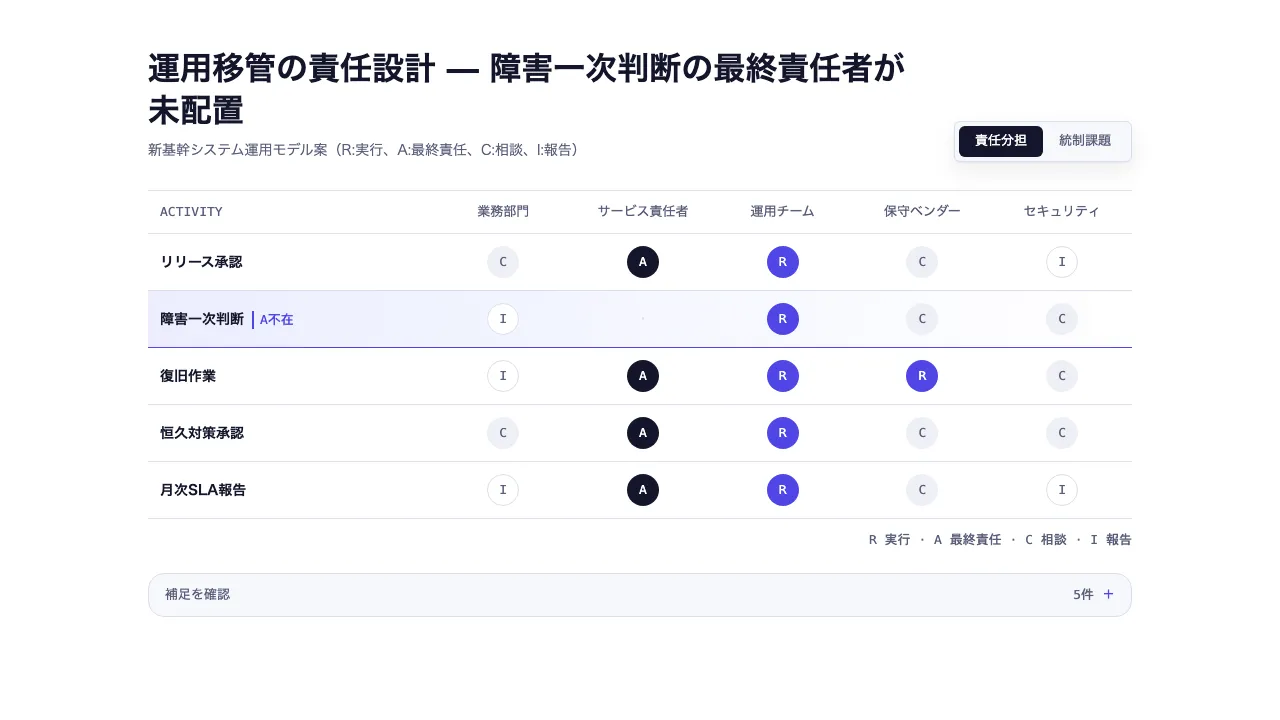Click the 業務部門 I badge for 月次SLA報告
Viewport: 1280px width, 720px height.
click(503, 490)
